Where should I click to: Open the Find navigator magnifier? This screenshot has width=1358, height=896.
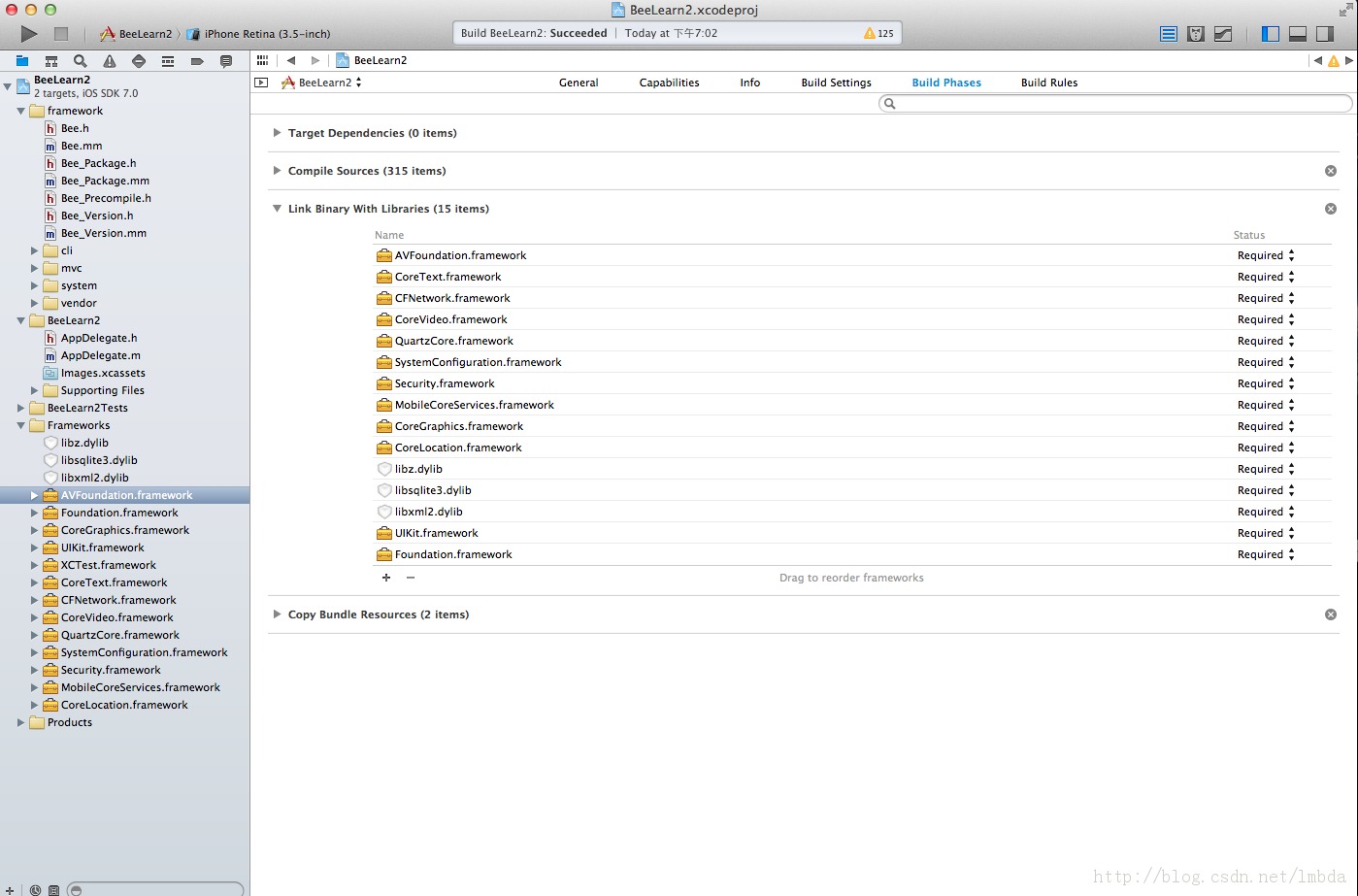tap(81, 61)
